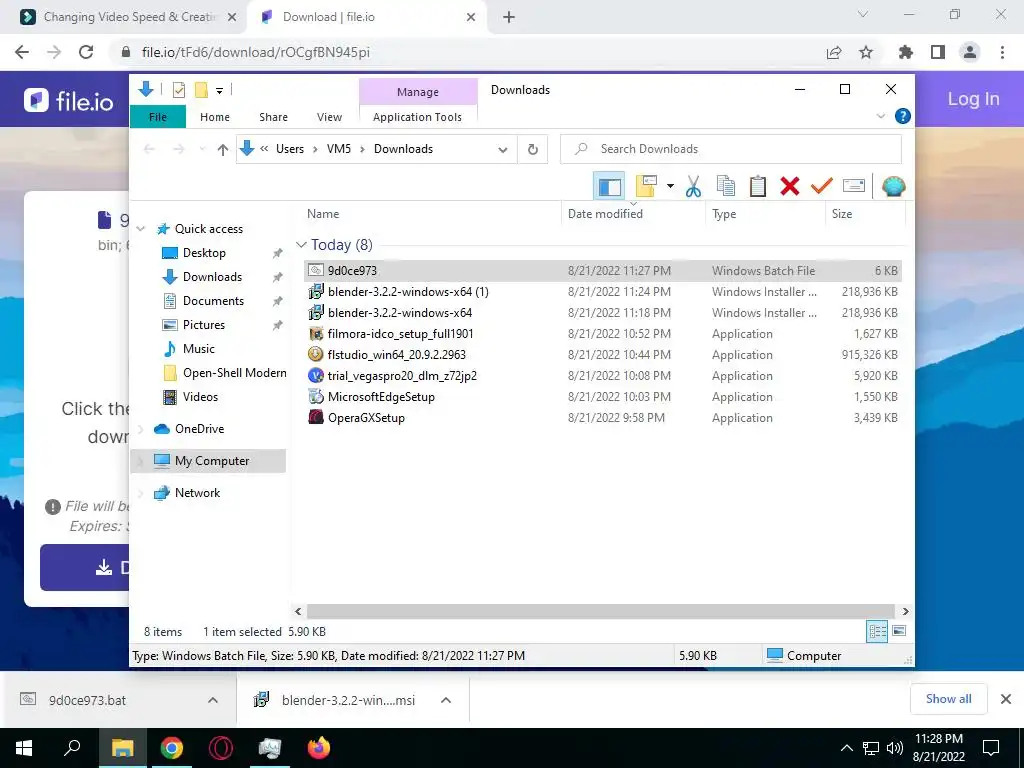Viewport: 1024px width, 768px height.
Task: Click the Cut scissors toolbar icon
Action: click(x=693, y=187)
